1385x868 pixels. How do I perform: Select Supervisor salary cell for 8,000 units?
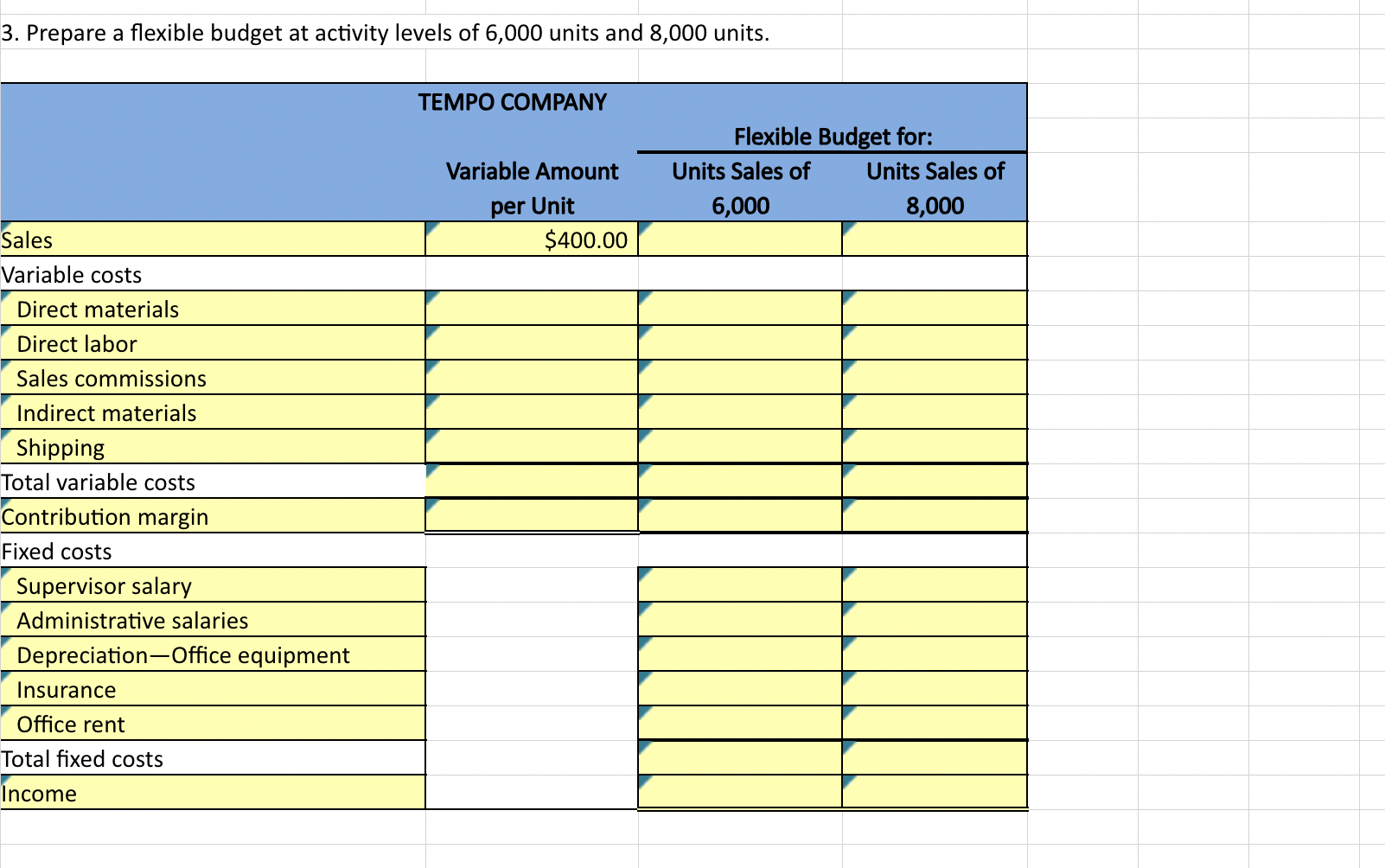(x=935, y=585)
